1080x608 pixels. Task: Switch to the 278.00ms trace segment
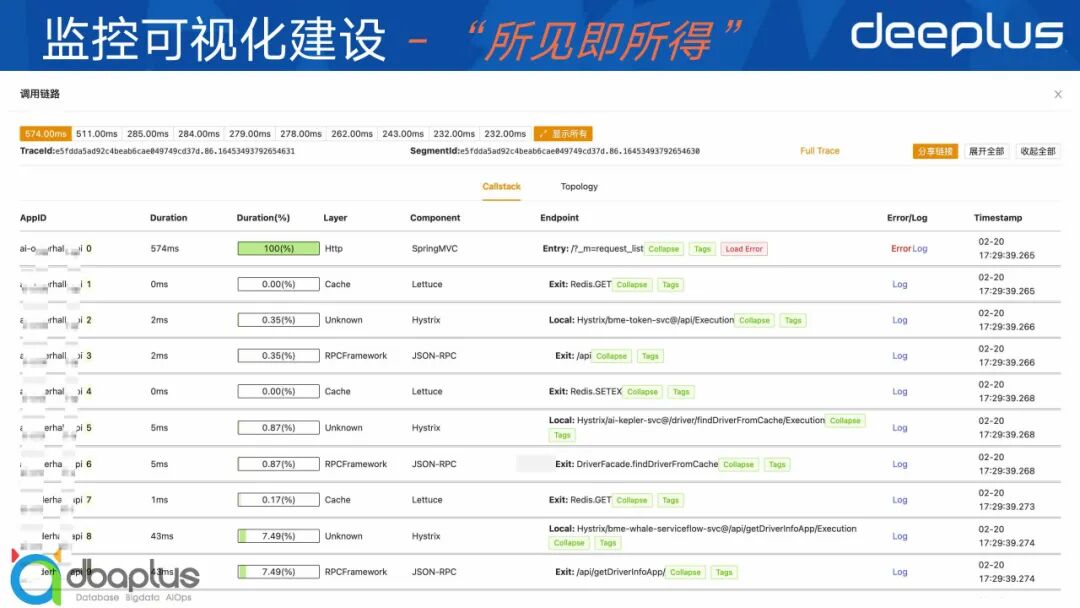coord(300,134)
